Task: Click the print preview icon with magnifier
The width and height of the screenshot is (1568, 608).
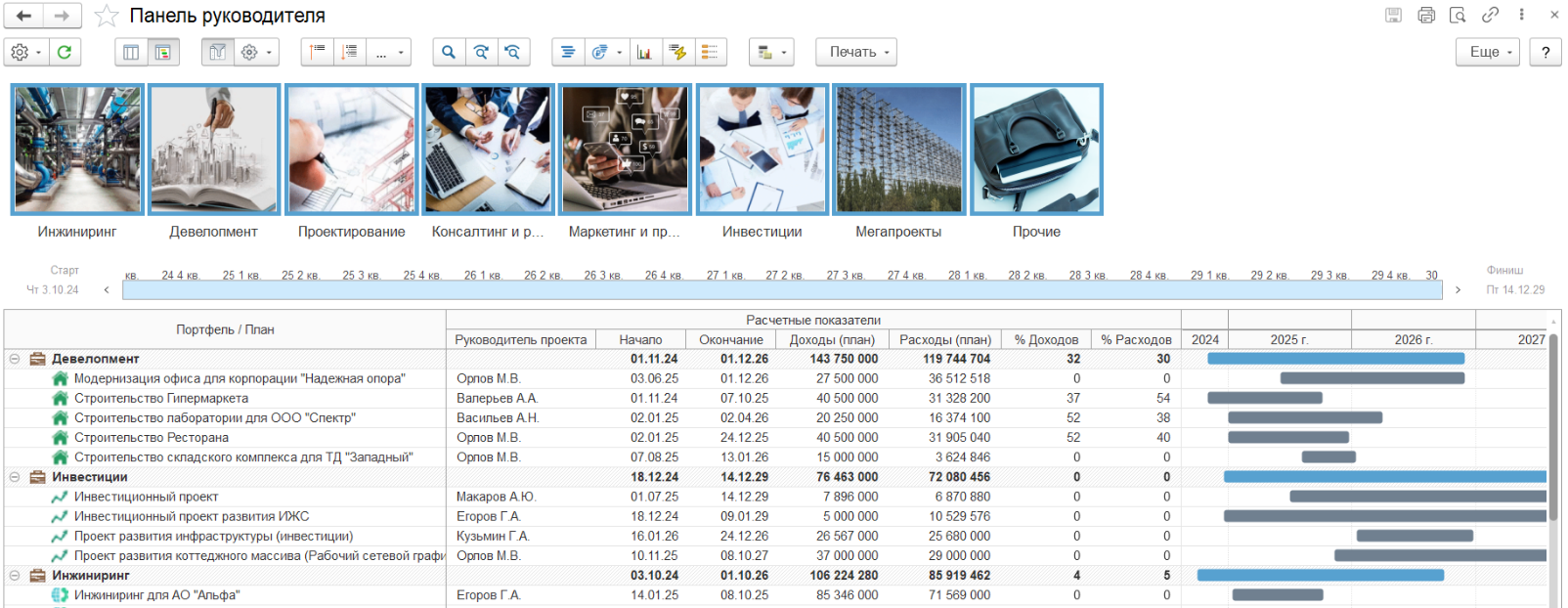Action: 1458,15
